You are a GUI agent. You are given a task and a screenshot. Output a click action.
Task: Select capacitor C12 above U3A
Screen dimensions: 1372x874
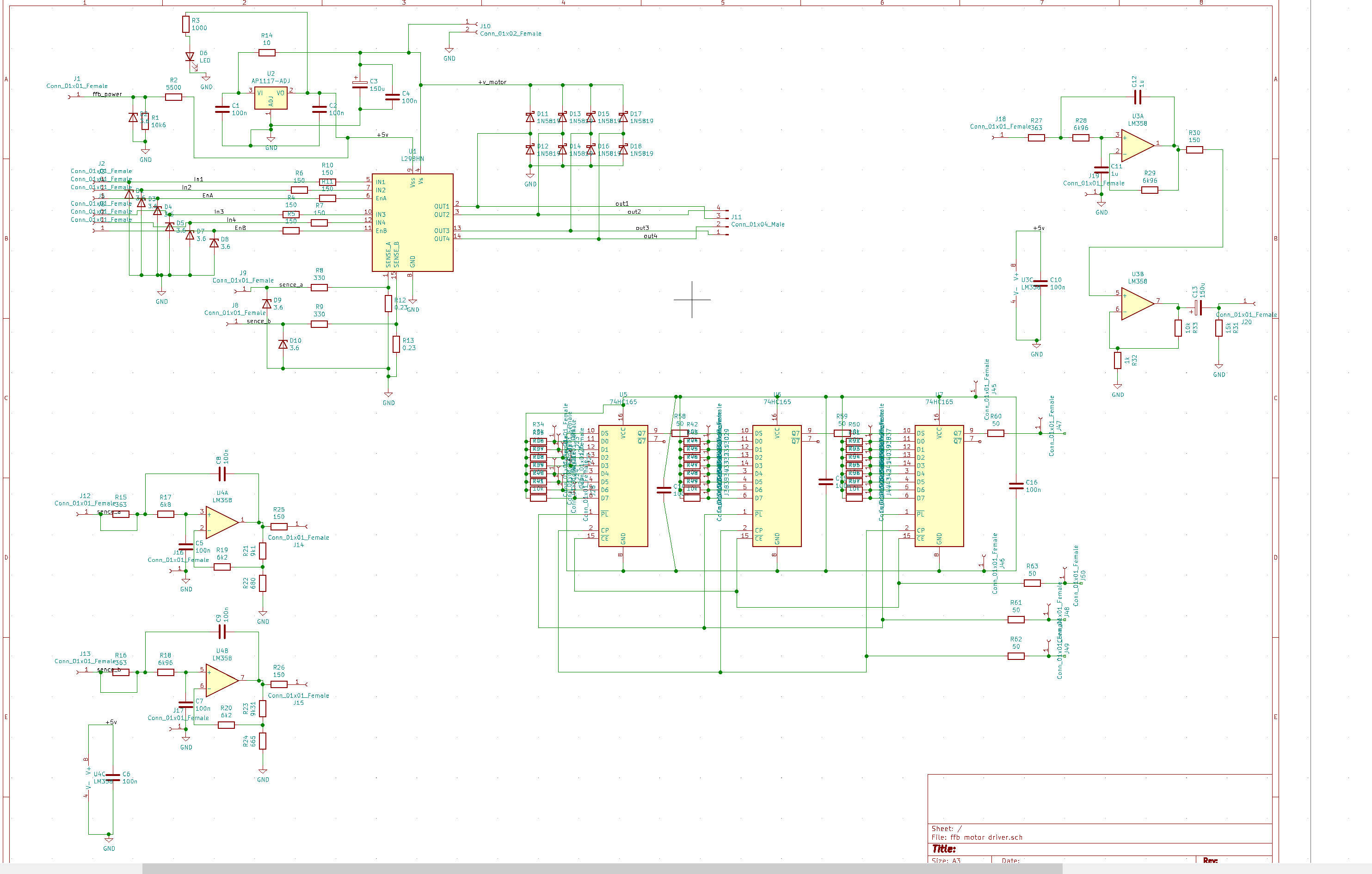(1137, 98)
